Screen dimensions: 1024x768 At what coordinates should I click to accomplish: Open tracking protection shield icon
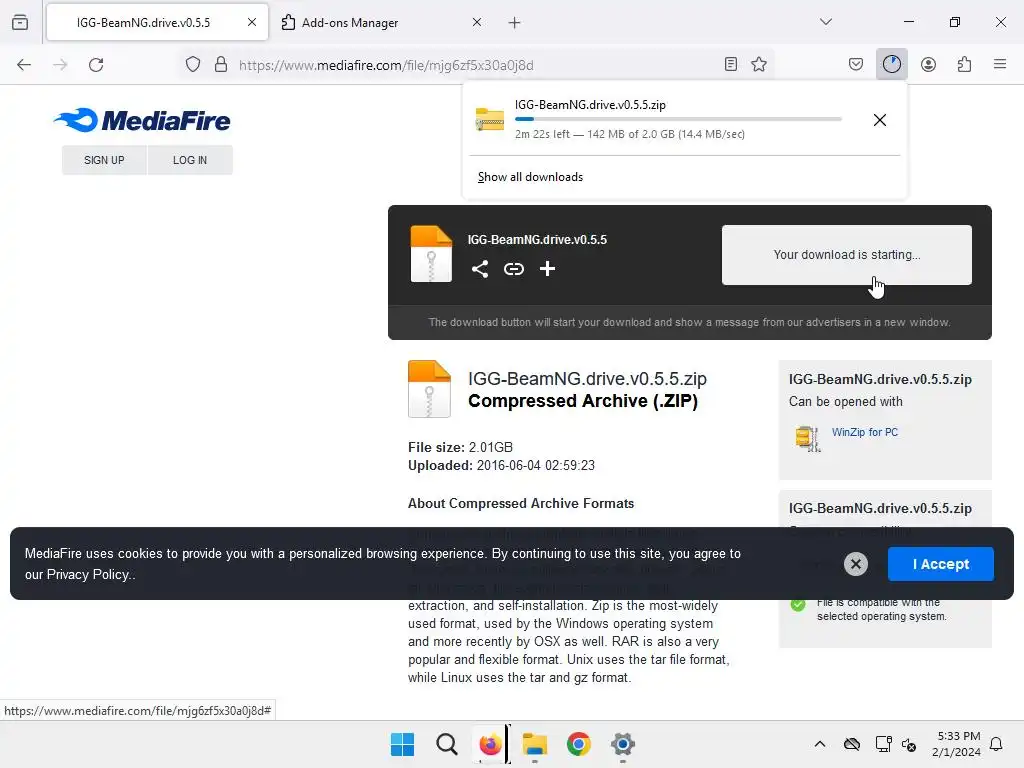[x=193, y=64]
